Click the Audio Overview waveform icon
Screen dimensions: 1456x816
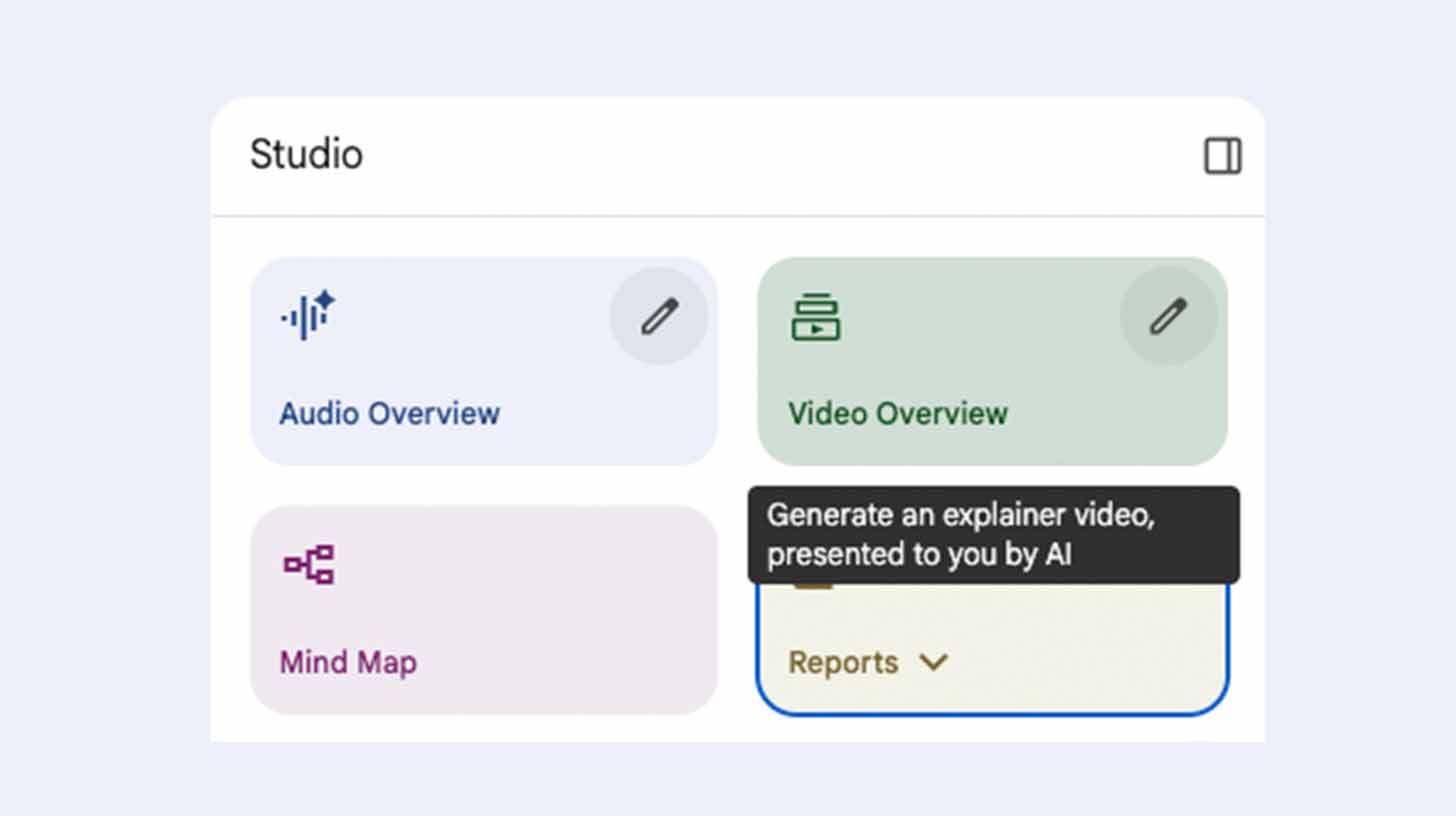308,315
